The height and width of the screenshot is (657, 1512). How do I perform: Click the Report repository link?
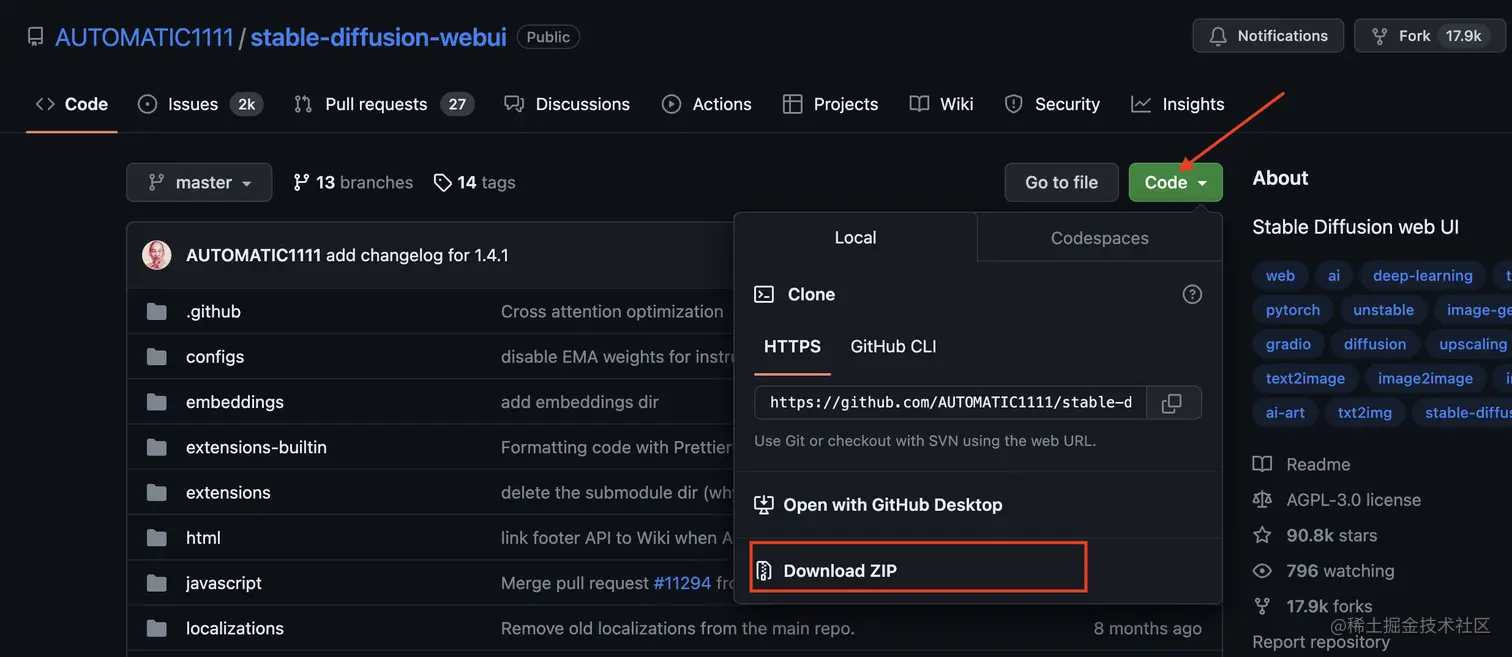pos(1321,642)
